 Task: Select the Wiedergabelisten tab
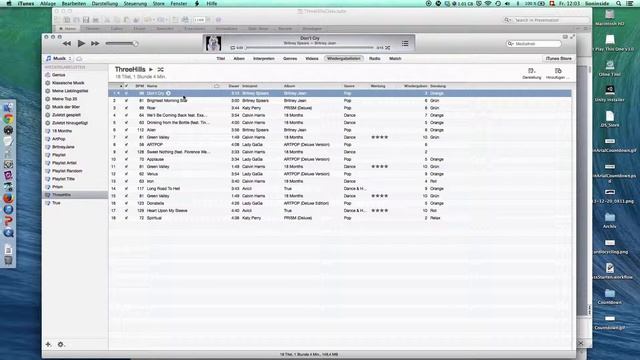[344, 59]
